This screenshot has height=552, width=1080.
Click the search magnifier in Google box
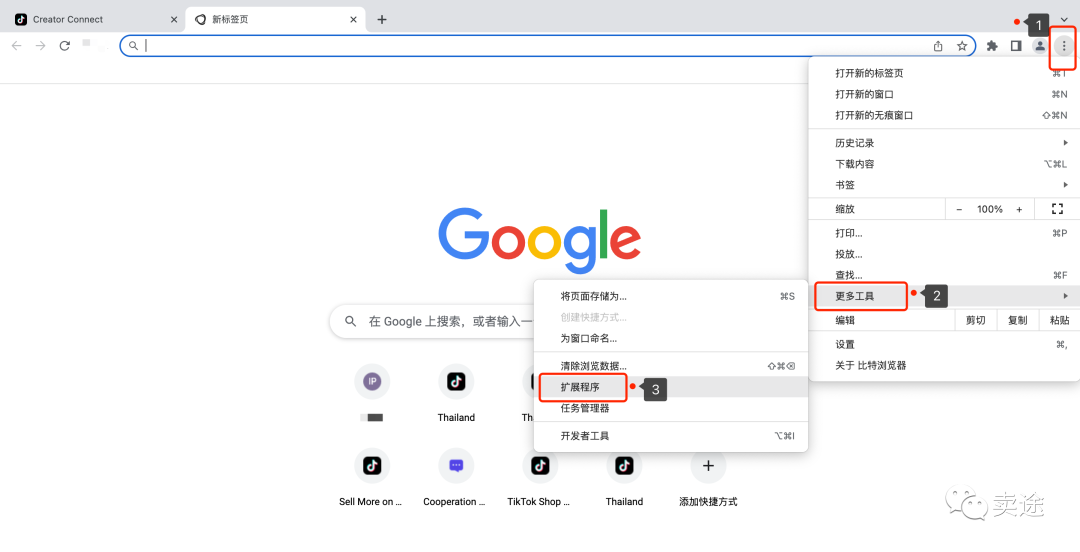[x=351, y=321]
